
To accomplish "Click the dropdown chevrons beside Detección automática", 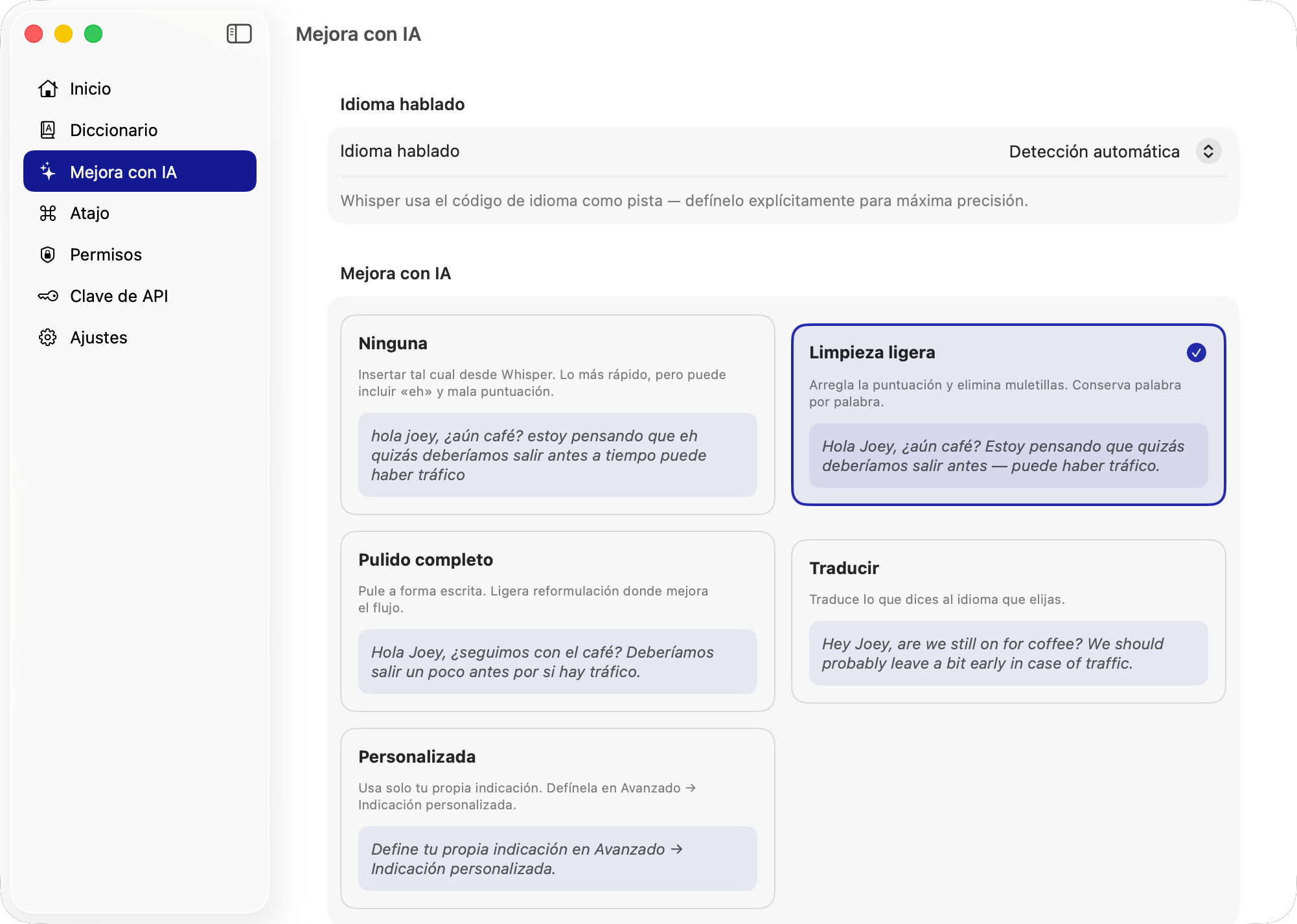I will click(1209, 151).
